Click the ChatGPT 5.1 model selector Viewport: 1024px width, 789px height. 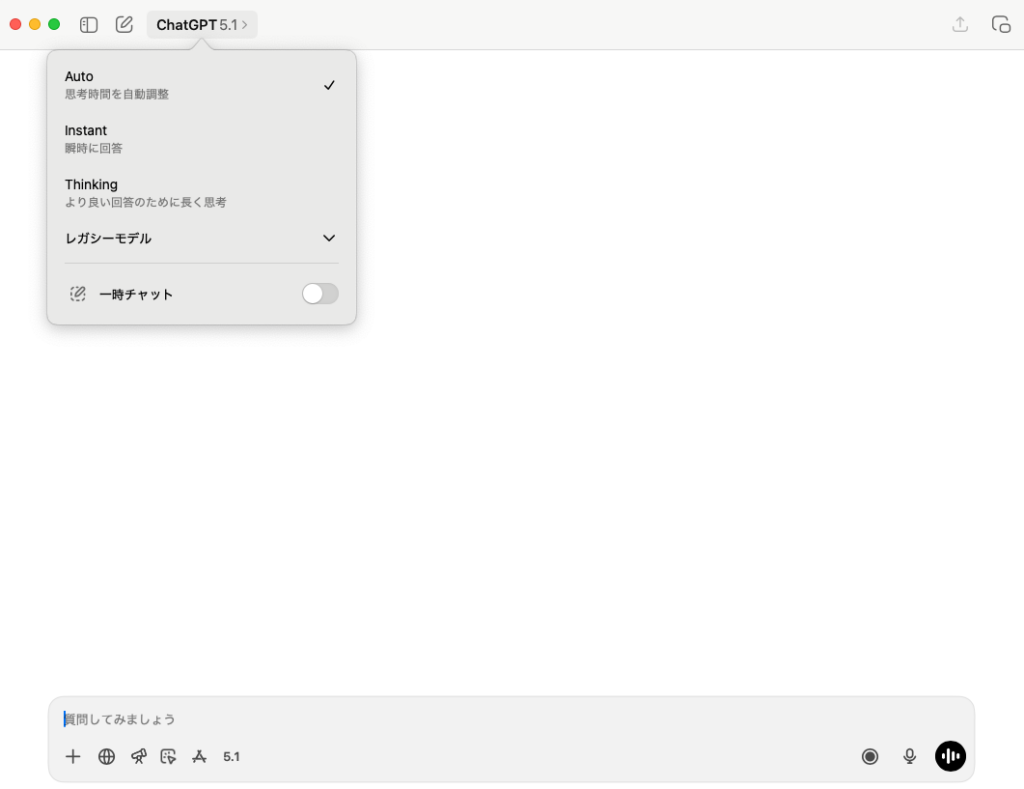tap(202, 25)
